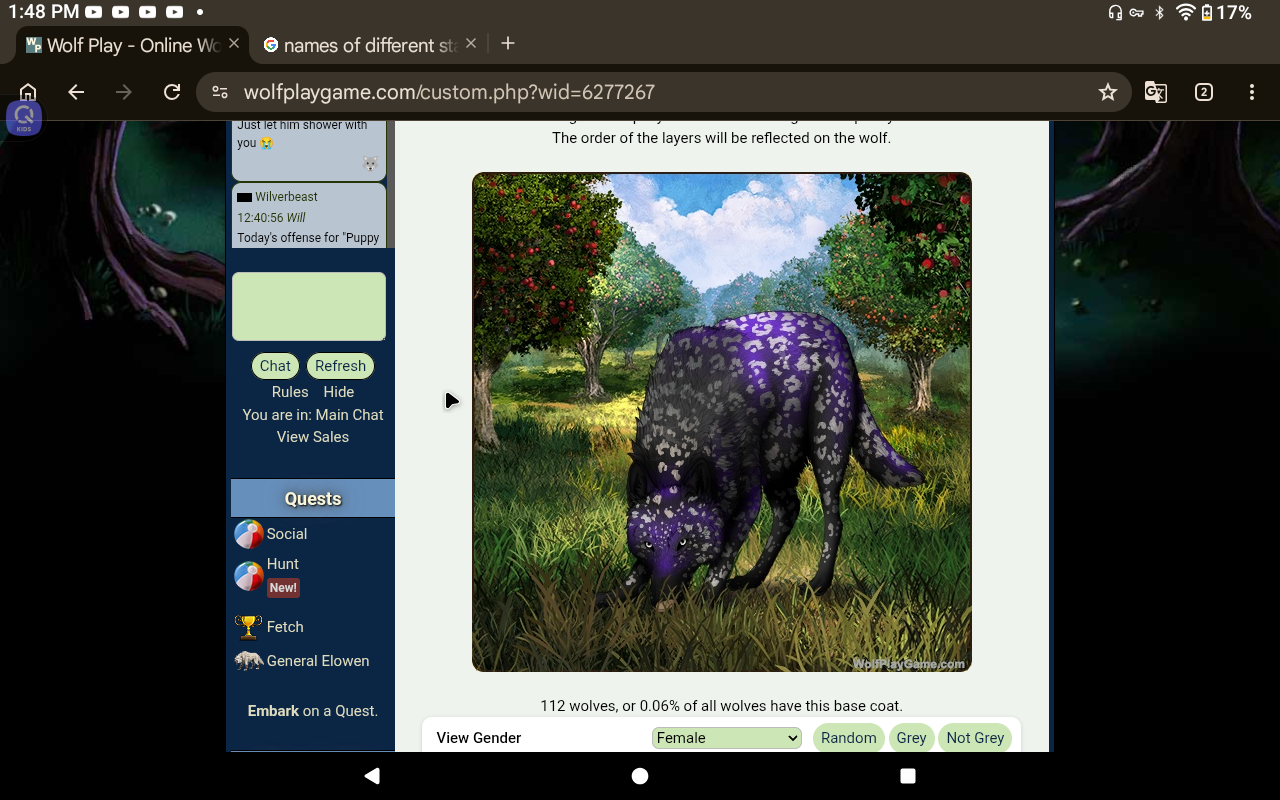This screenshot has width=1280, height=800.
Task: Tap the battery indicator in status bar
Action: pyautogui.click(x=1207, y=13)
